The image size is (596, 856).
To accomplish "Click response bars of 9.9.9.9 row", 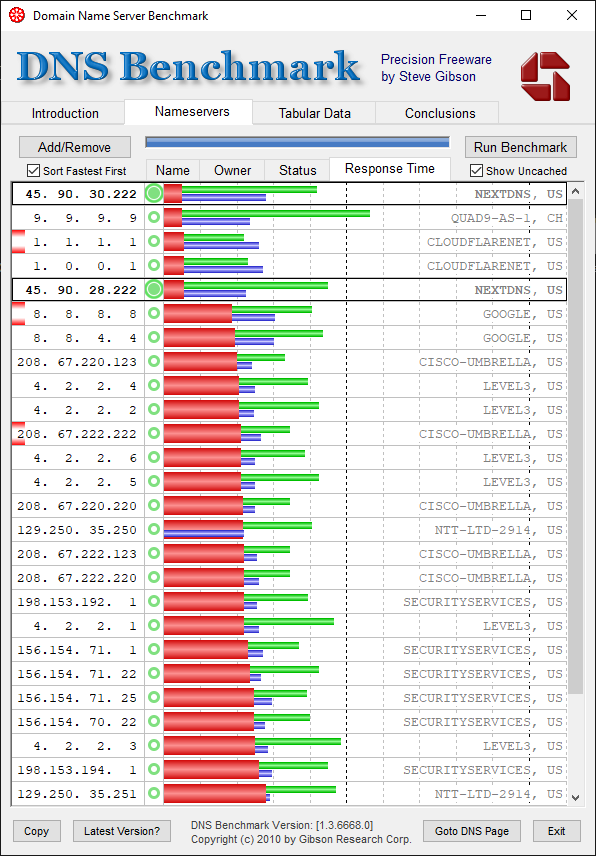I will (267, 217).
